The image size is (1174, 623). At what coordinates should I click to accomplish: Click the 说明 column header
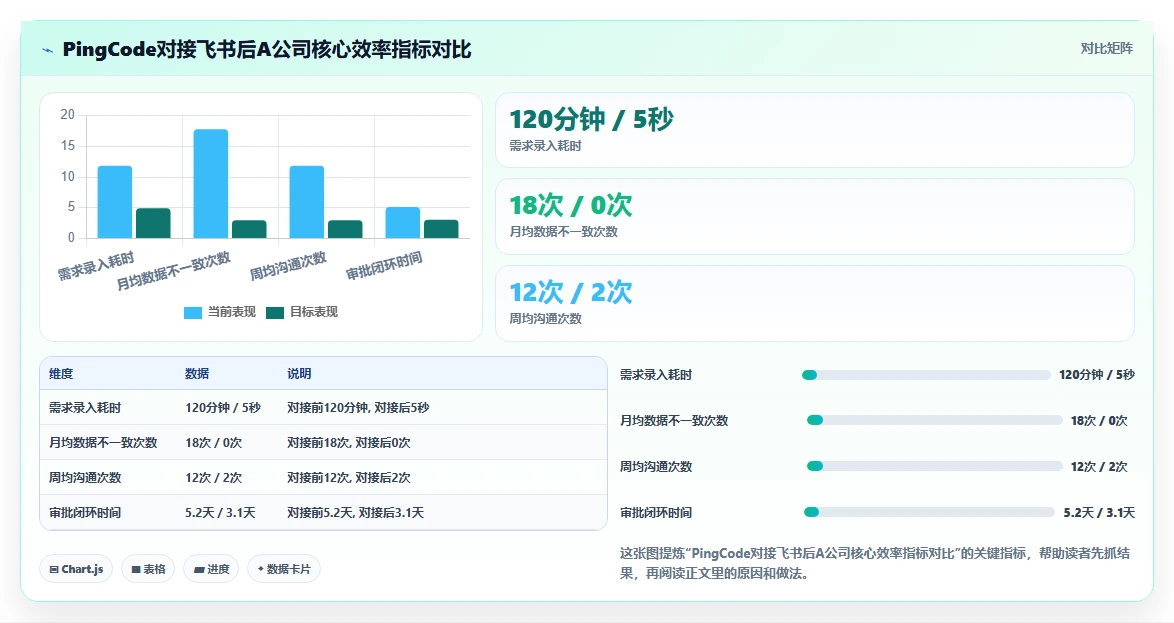click(x=299, y=374)
